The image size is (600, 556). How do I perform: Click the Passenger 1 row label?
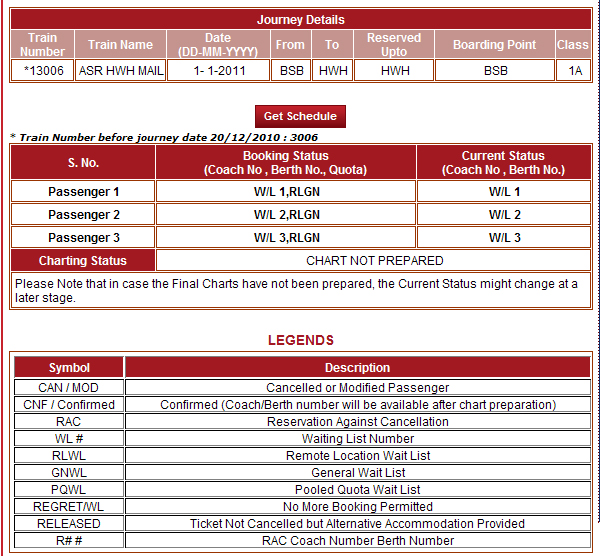pos(83,192)
